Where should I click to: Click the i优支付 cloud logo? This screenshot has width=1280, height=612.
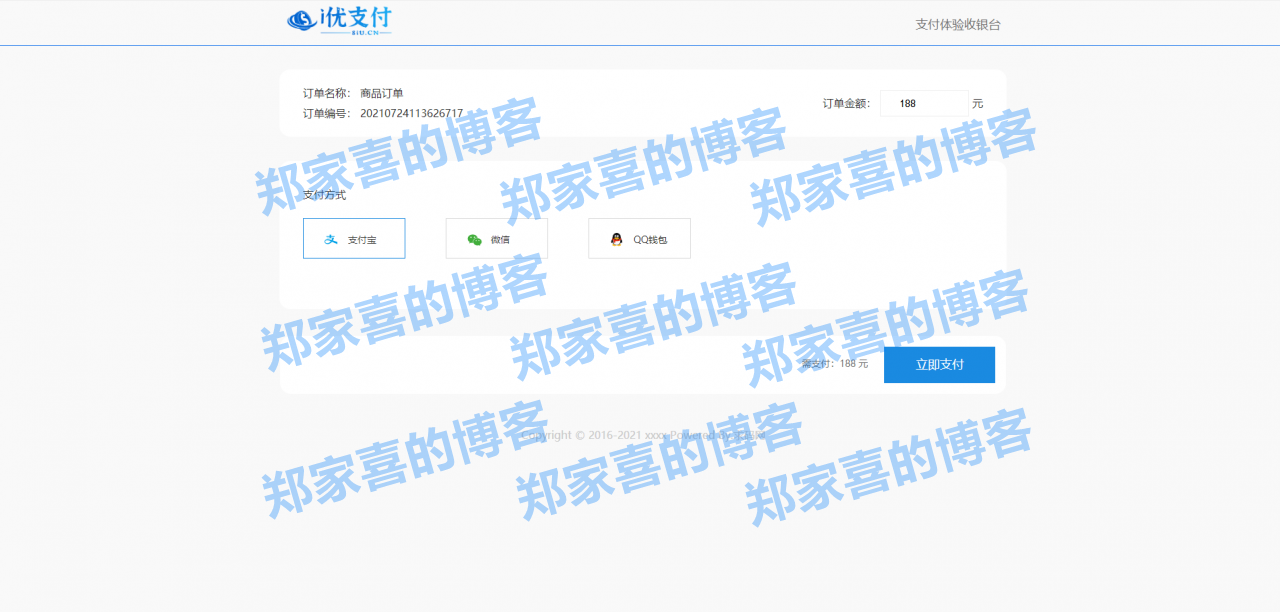pos(302,18)
